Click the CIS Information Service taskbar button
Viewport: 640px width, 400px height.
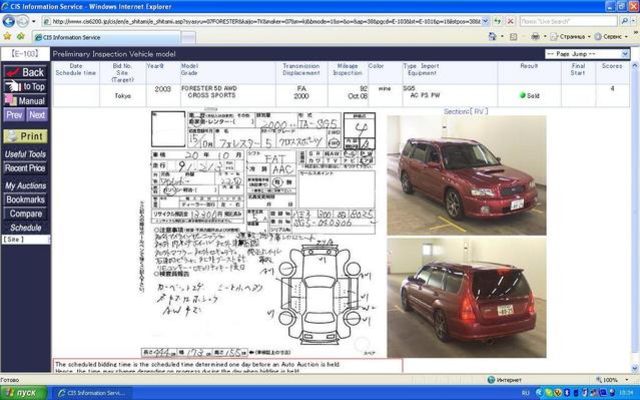coord(92,393)
